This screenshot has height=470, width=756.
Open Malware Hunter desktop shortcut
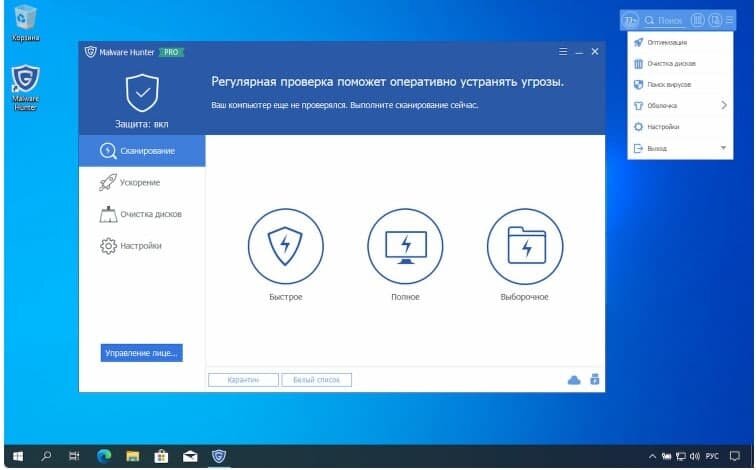pos(26,88)
